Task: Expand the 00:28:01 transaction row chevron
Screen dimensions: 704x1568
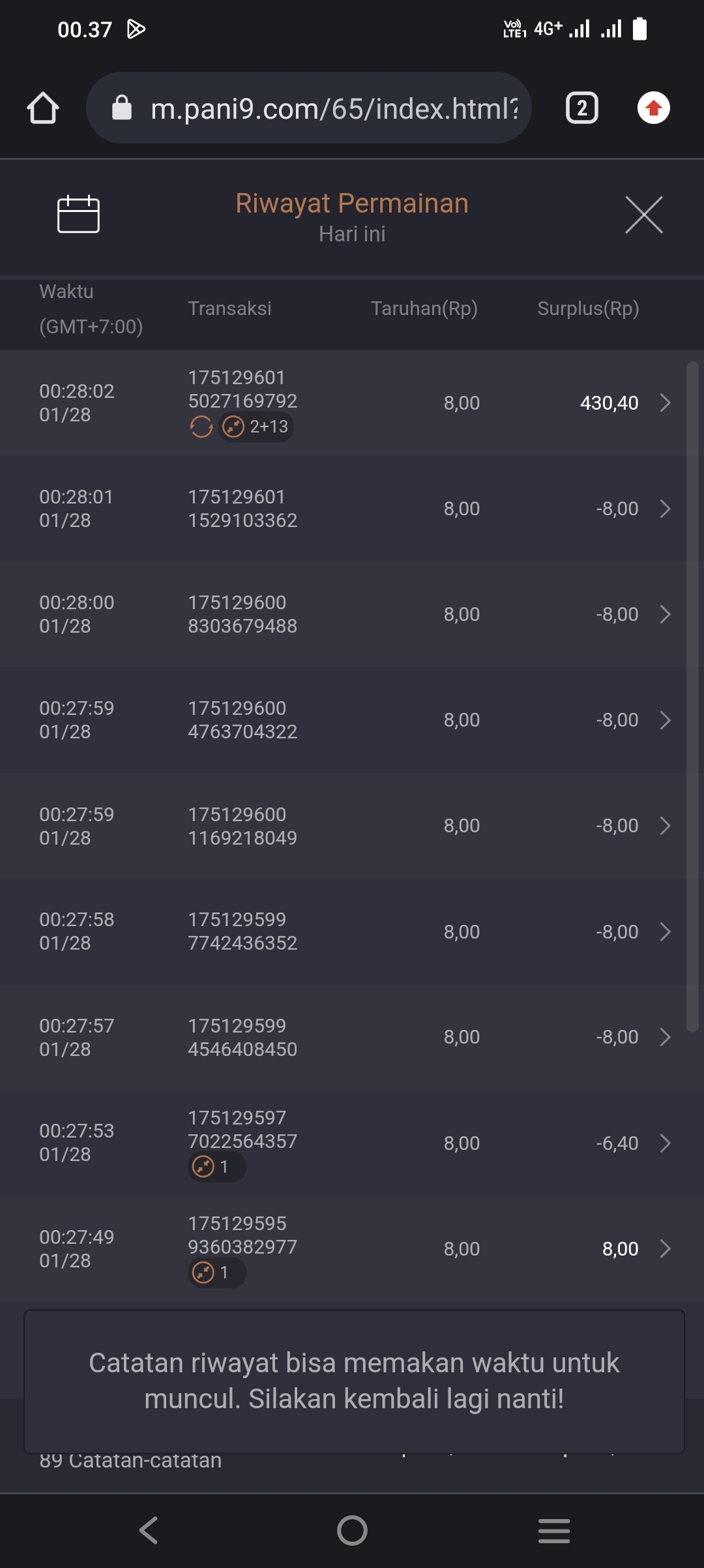Action: pyautogui.click(x=665, y=509)
